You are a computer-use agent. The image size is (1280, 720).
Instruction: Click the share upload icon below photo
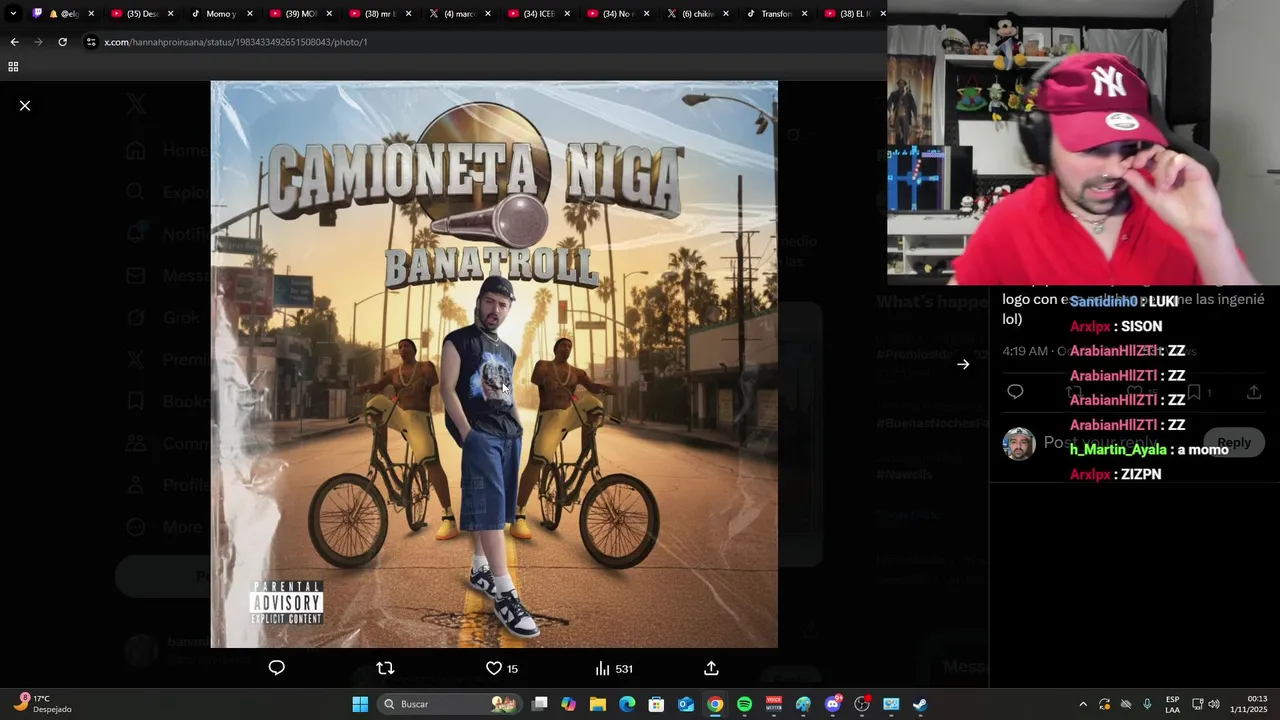point(711,668)
